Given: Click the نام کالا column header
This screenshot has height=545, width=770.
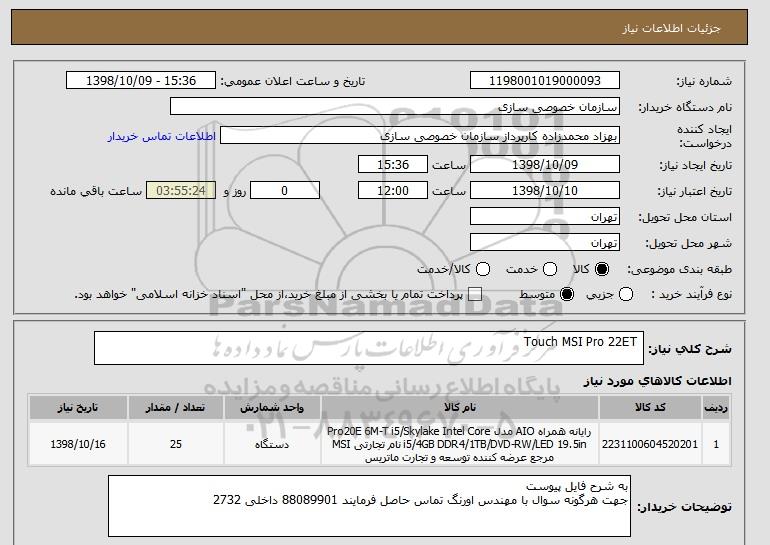Looking at the screenshot, I should (460, 408).
